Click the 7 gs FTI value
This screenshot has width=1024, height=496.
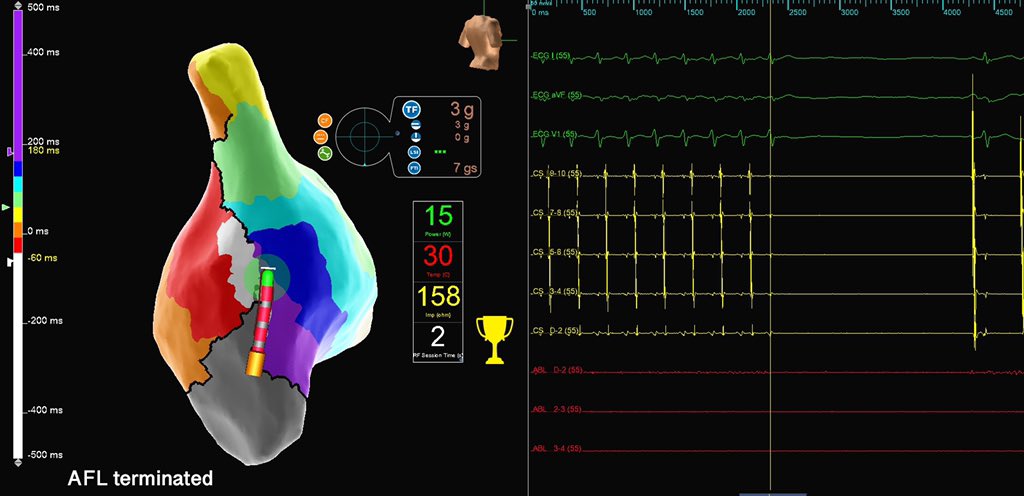pos(465,168)
